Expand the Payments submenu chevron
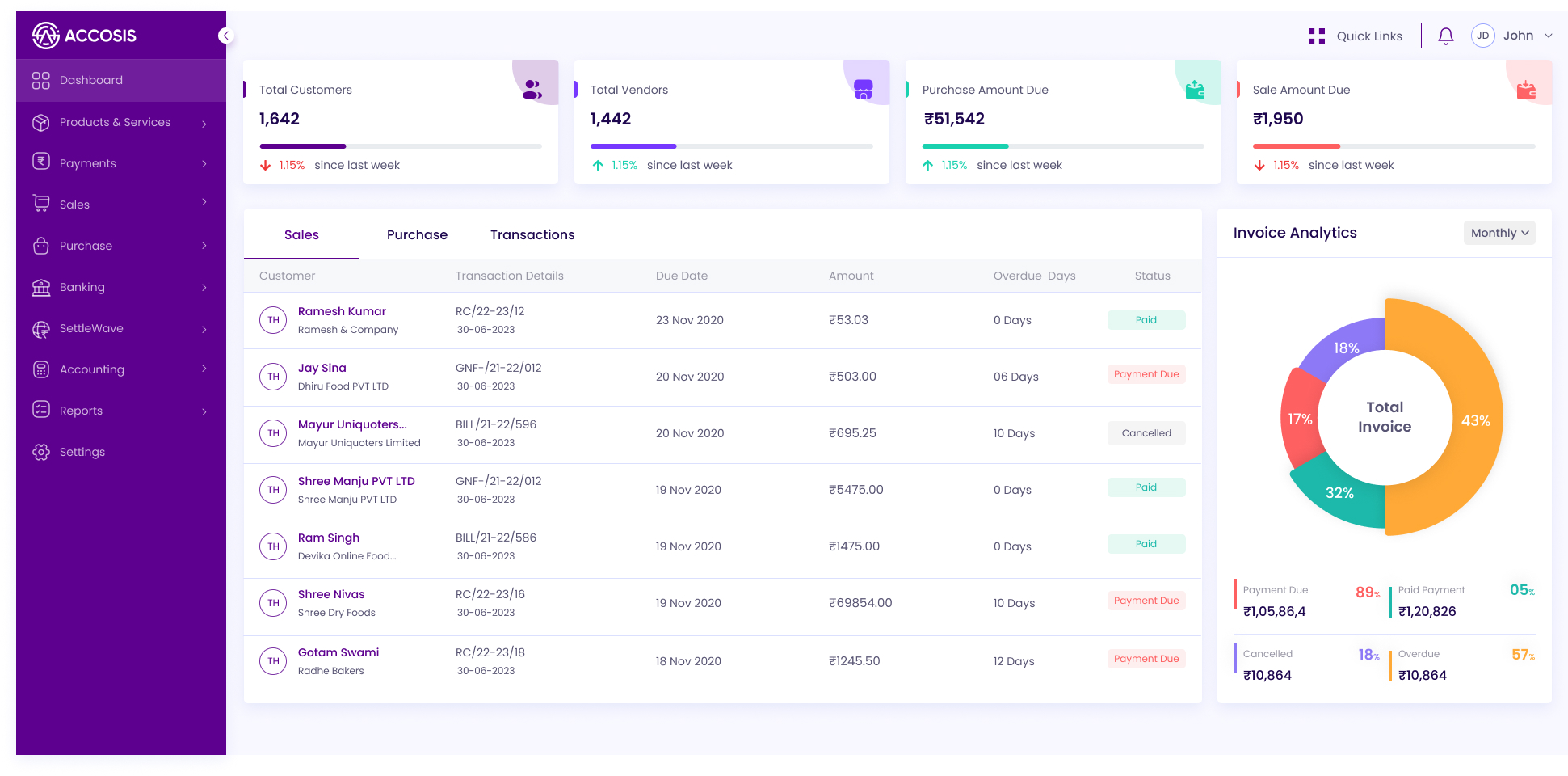The image size is (1568, 776). point(204,164)
